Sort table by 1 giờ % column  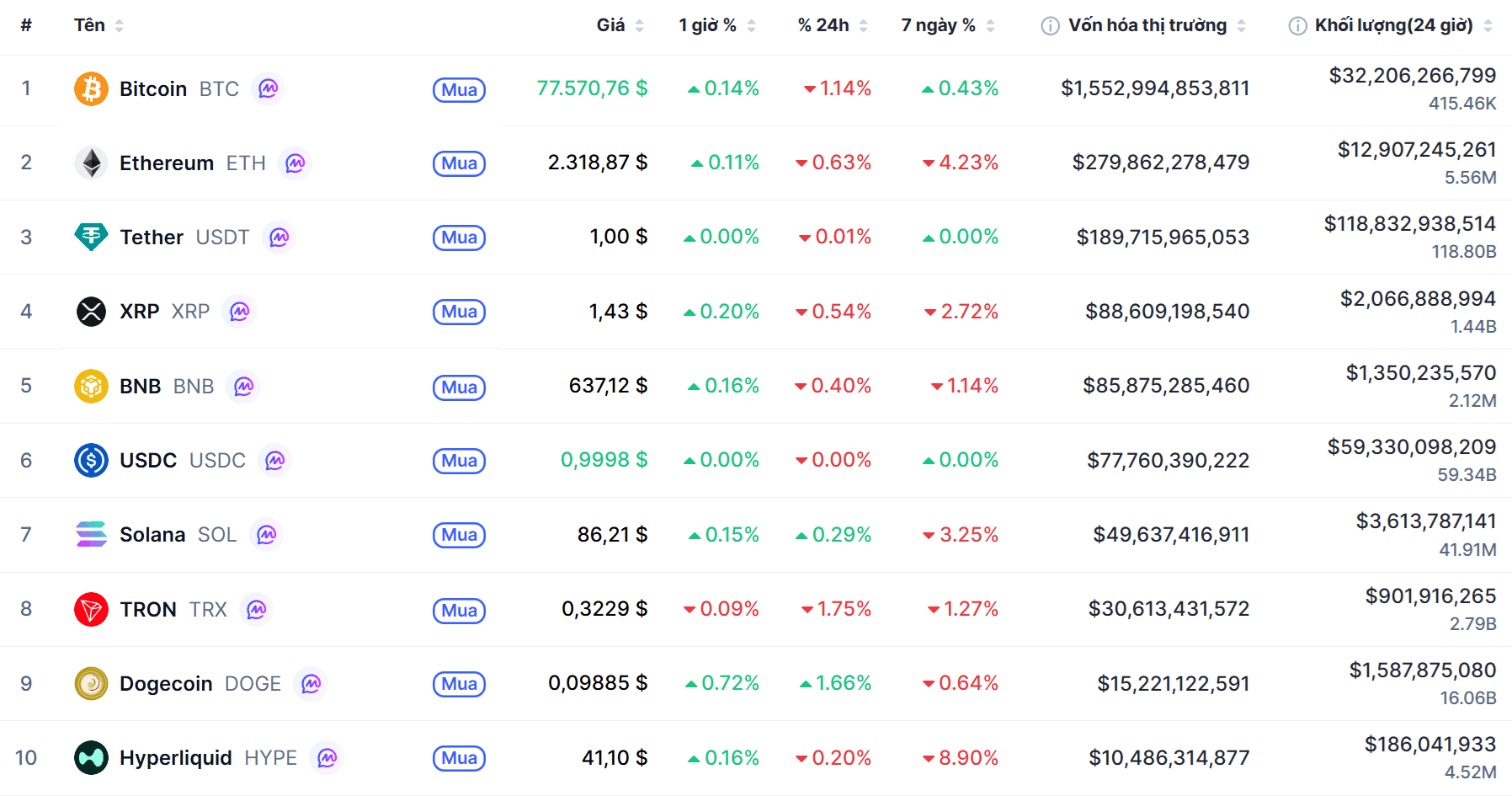tap(717, 25)
